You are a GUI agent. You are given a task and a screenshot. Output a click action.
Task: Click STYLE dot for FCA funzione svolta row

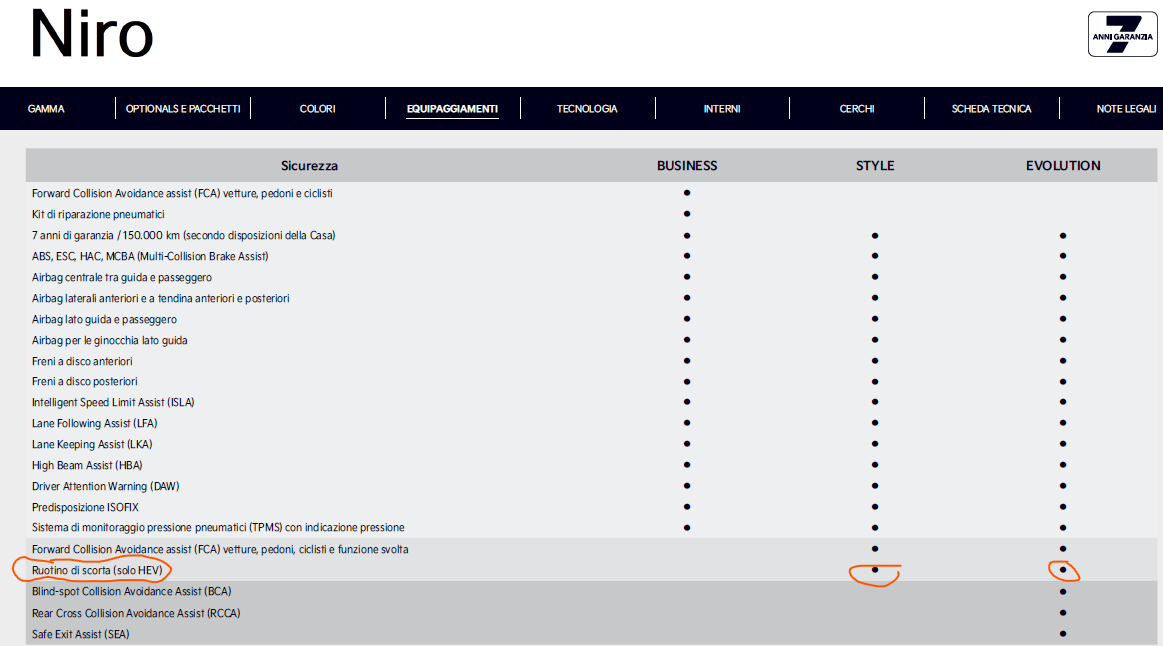tap(875, 549)
